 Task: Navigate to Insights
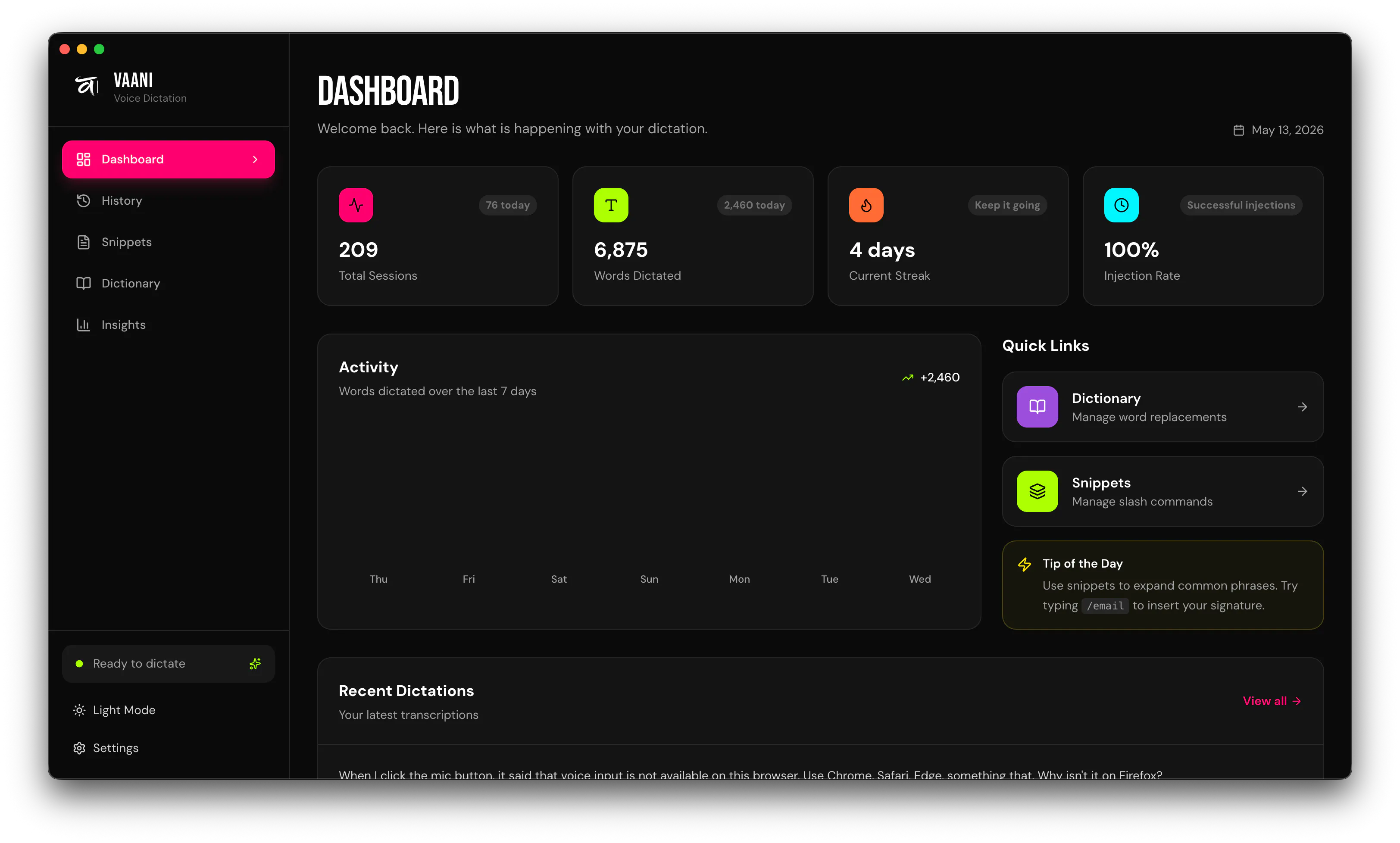point(168,325)
